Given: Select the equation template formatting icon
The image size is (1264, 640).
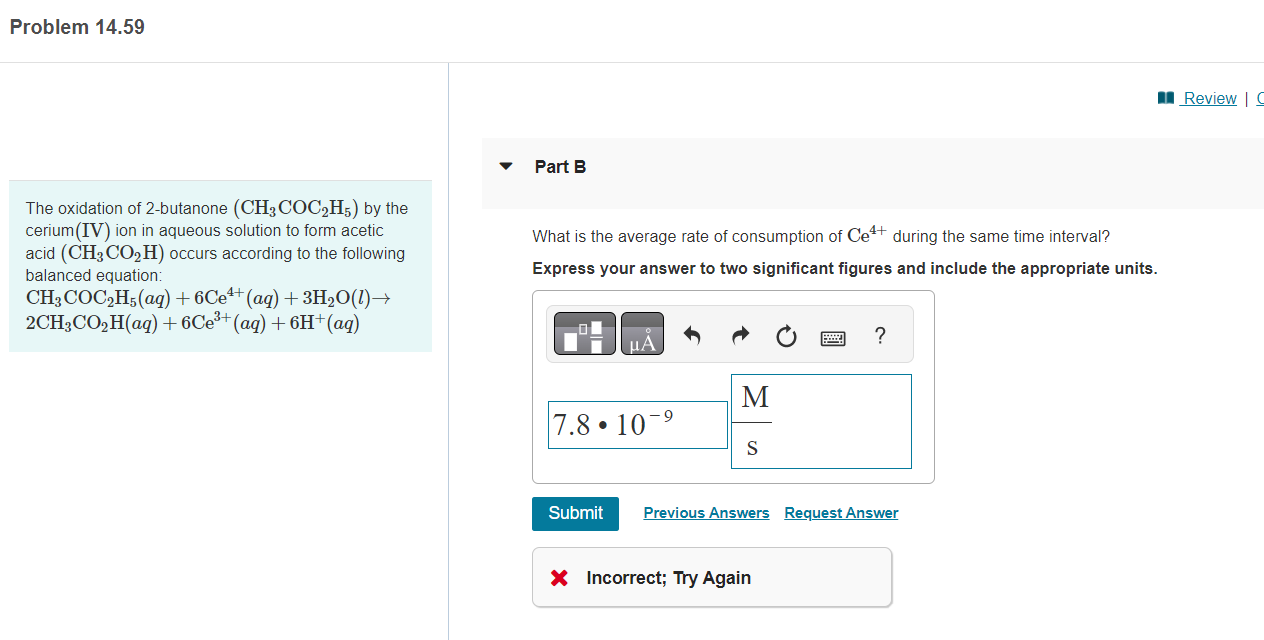Looking at the screenshot, I should click(584, 333).
